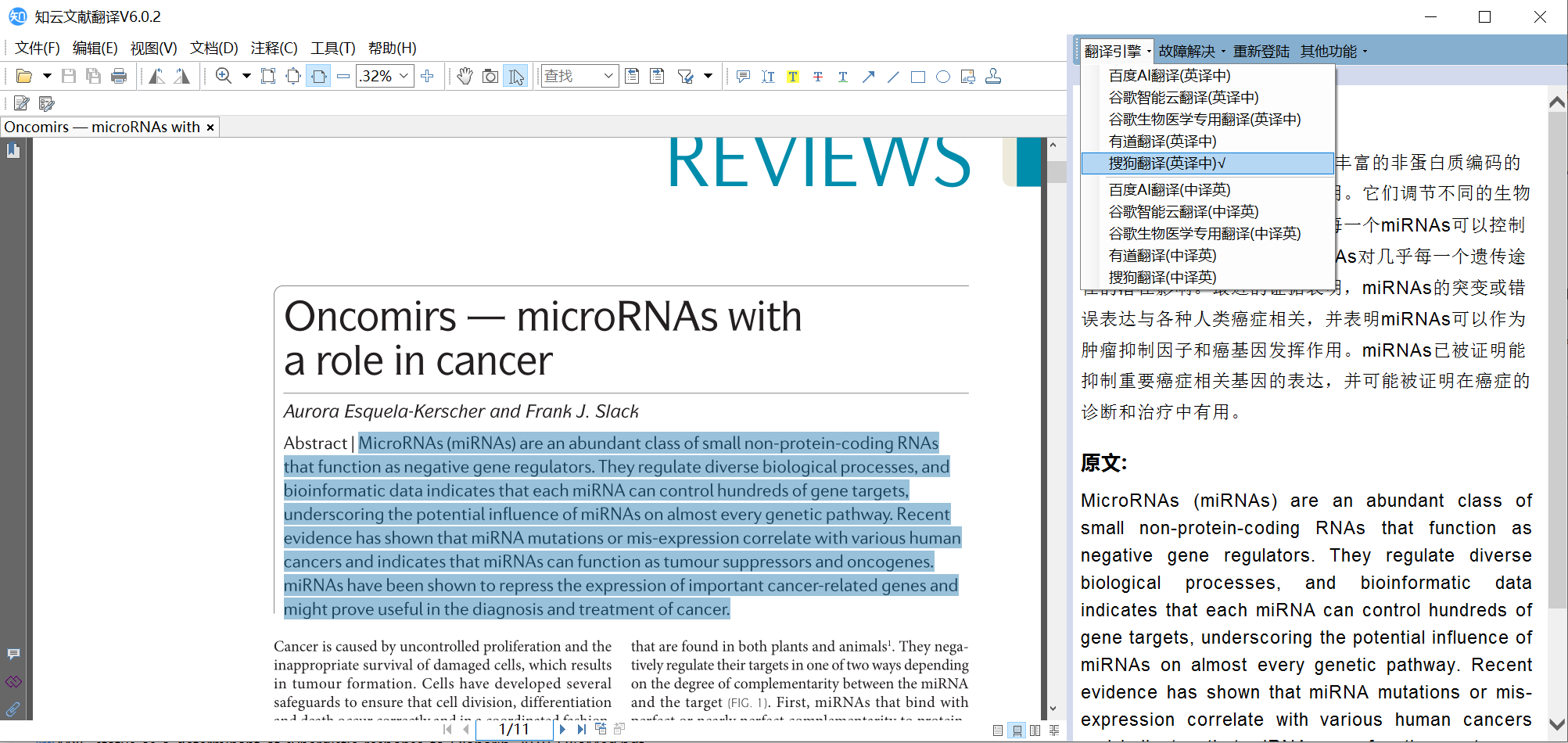The width and height of the screenshot is (1568, 743).
Task: Select the line drawing tool
Action: click(893, 76)
